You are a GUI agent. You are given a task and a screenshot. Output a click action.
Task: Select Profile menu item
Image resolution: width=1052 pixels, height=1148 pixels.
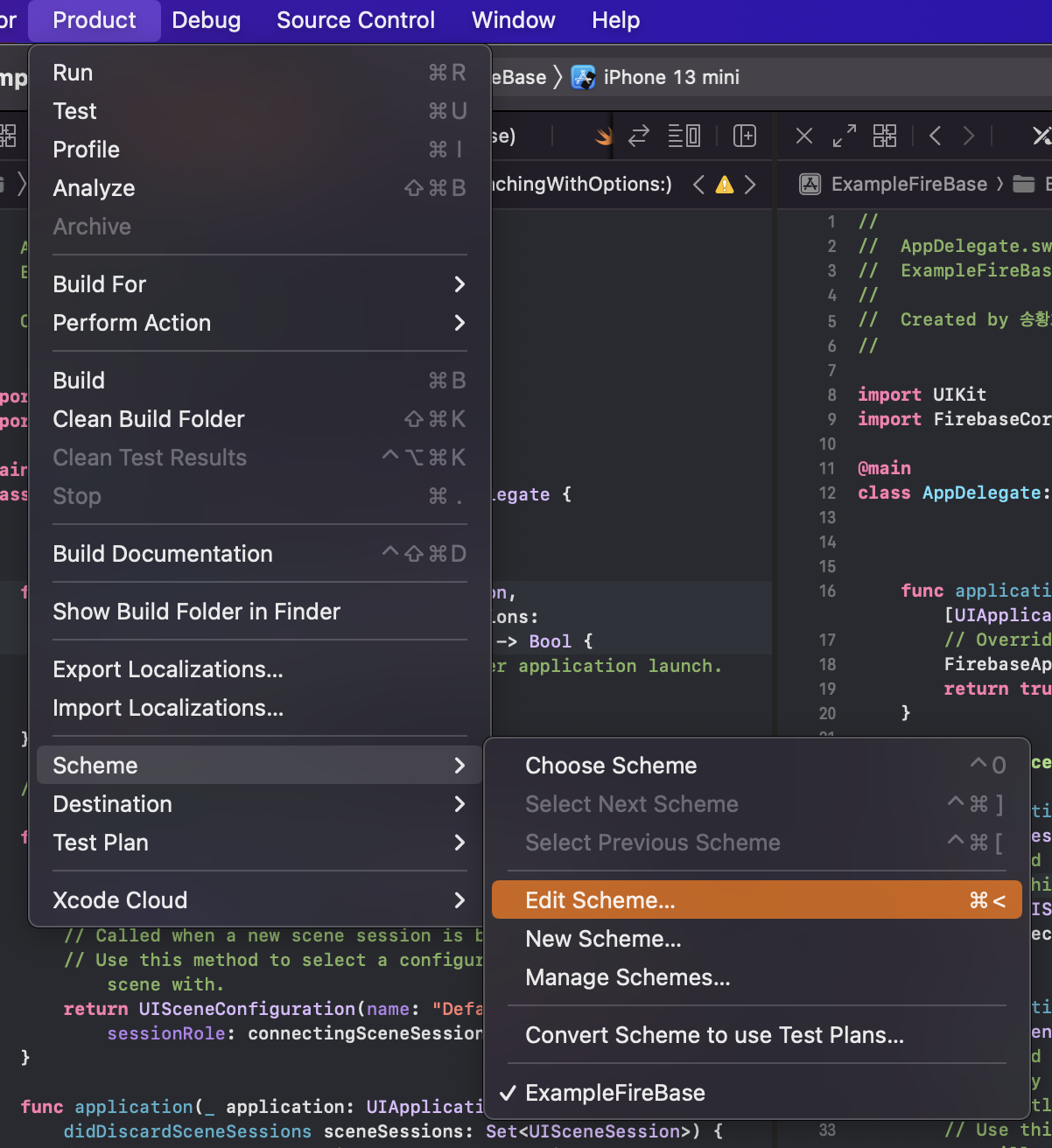pos(260,150)
